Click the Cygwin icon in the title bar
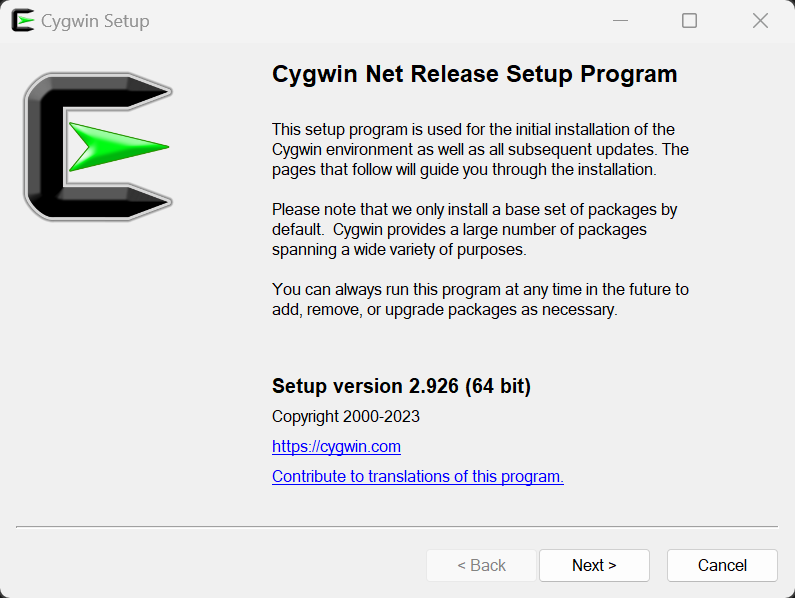The image size is (795, 598). [22, 21]
